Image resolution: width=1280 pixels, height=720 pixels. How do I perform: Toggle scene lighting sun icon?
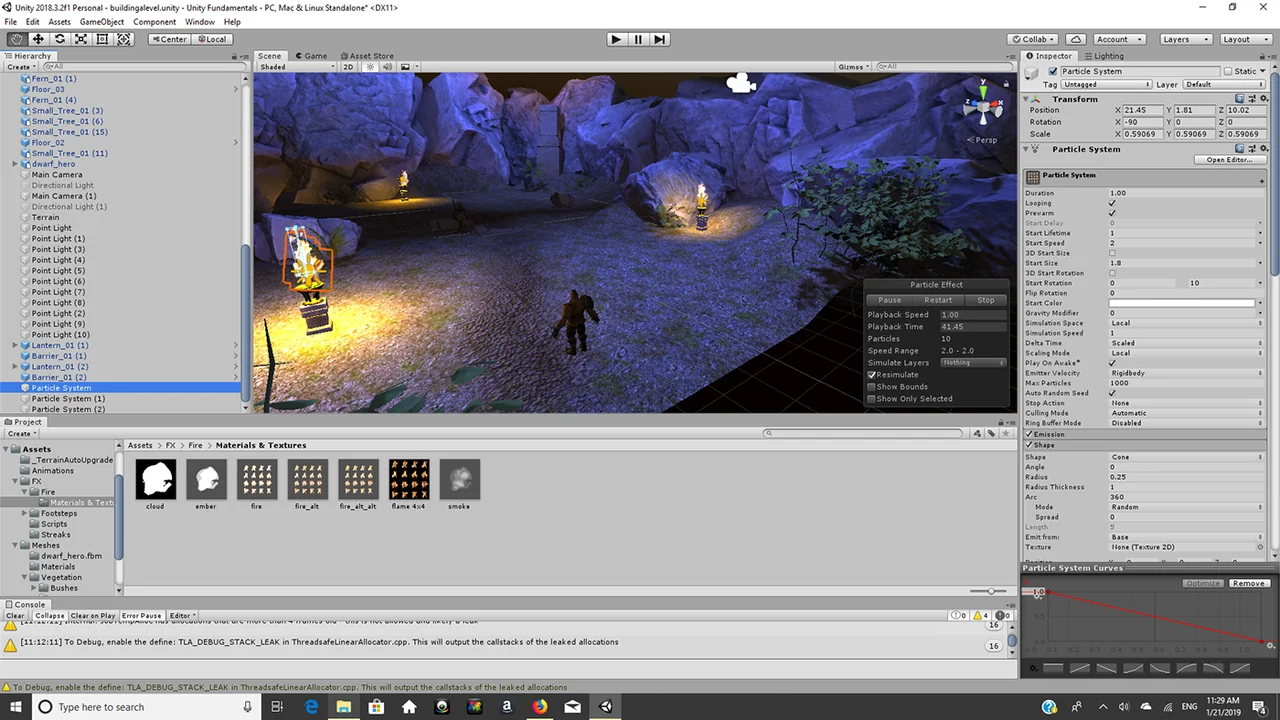pyautogui.click(x=370, y=67)
